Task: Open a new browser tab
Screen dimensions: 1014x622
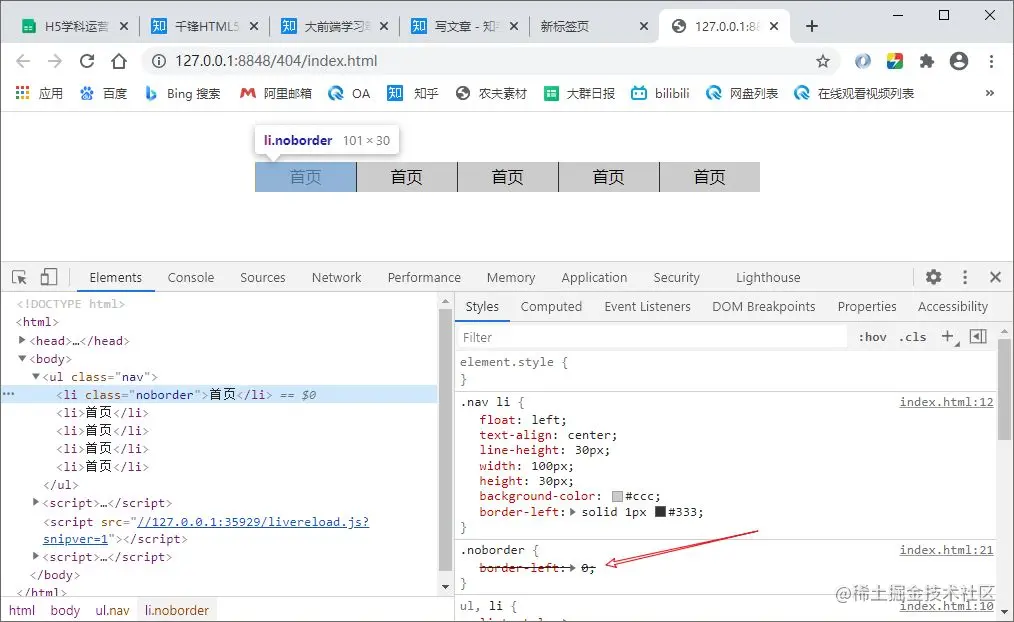Action: click(812, 26)
